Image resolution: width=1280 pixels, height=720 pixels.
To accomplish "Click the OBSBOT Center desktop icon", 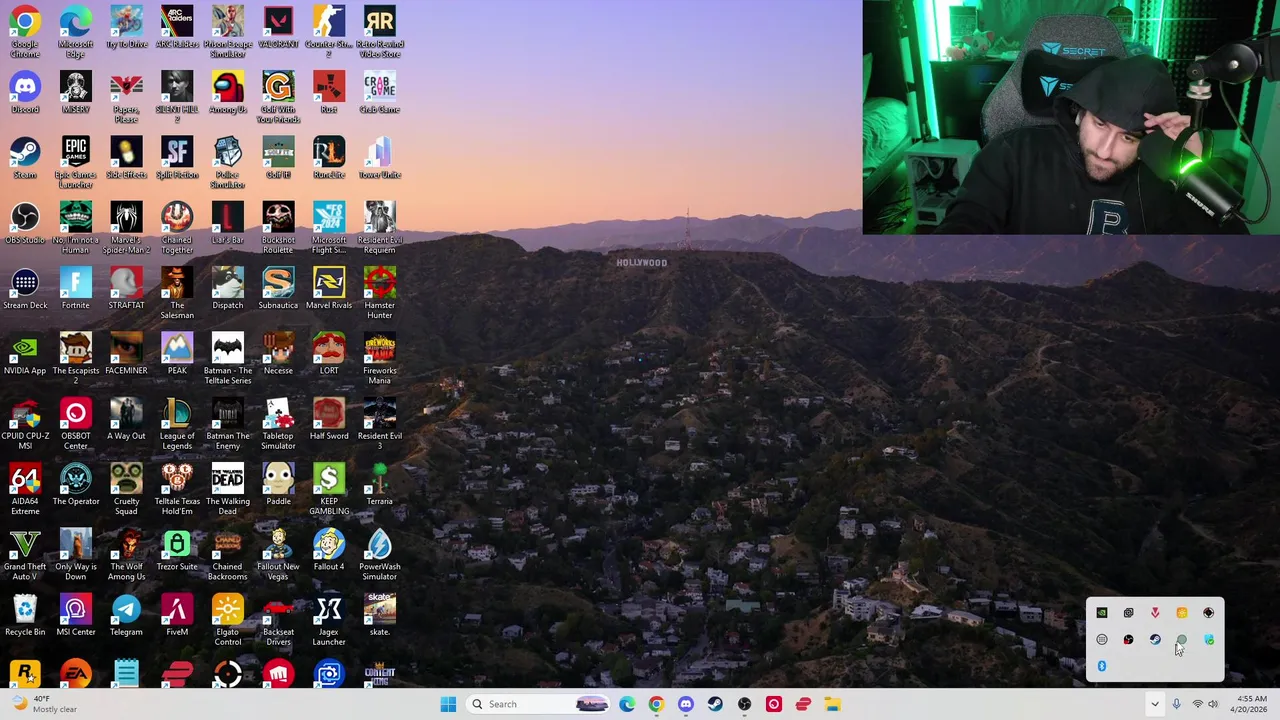I will click(x=75, y=423).
